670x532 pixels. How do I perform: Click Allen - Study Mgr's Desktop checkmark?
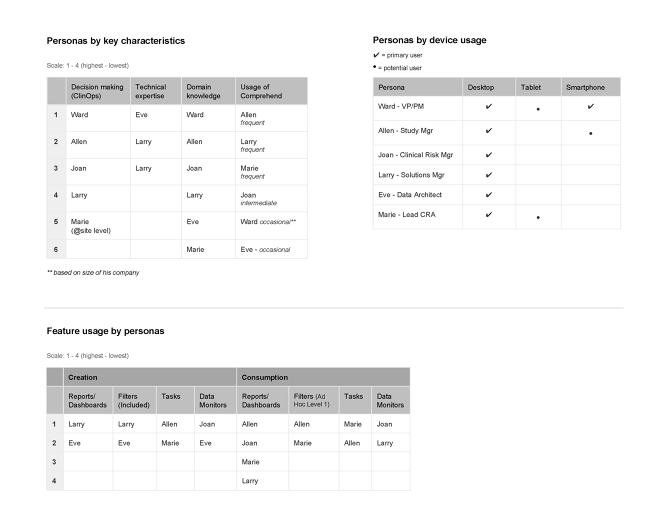488,131
